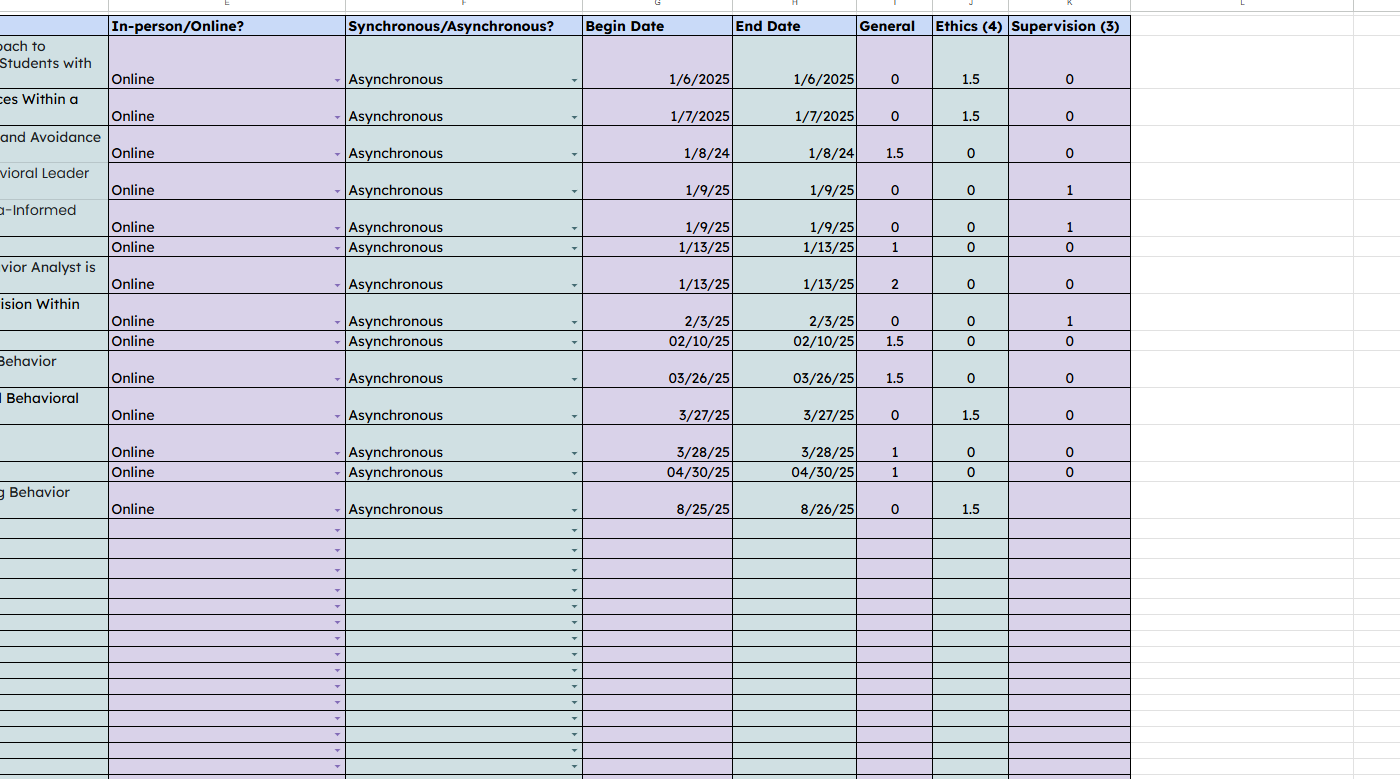1400x779 pixels.
Task: Click the Begin Date cell showing 02/10/25
Action: click(657, 341)
